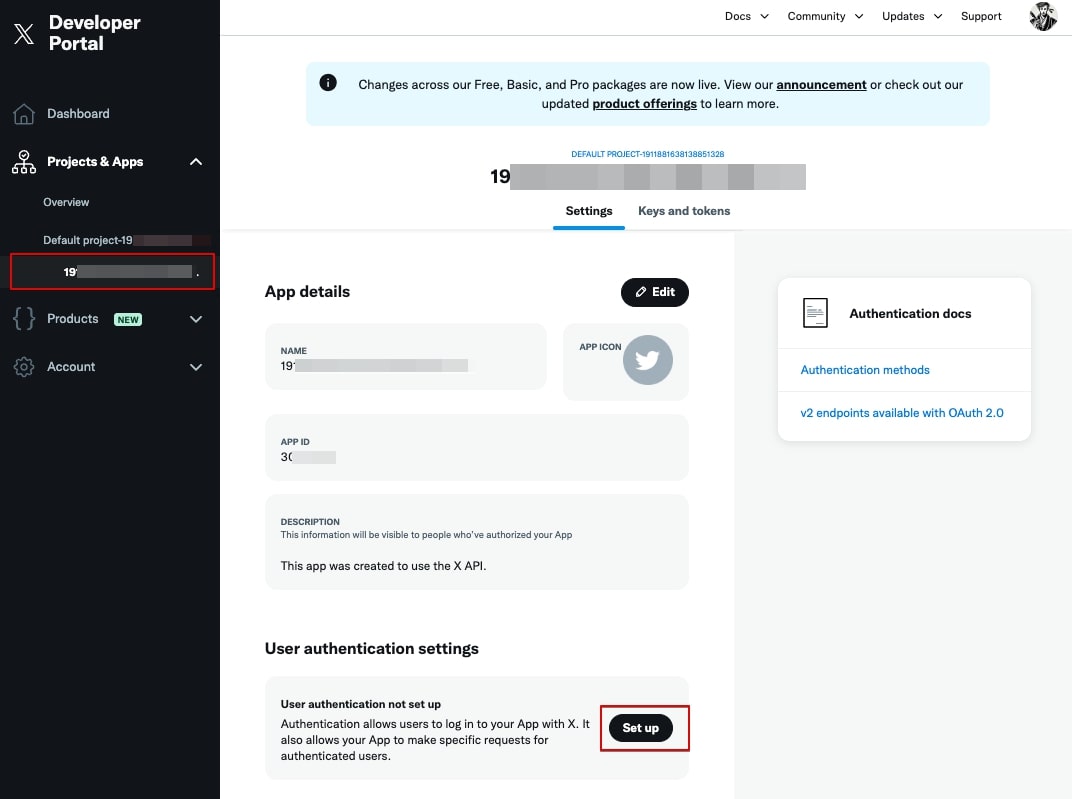Expand the Products section chevron
Image resolution: width=1072 pixels, height=799 pixels.
(x=196, y=319)
